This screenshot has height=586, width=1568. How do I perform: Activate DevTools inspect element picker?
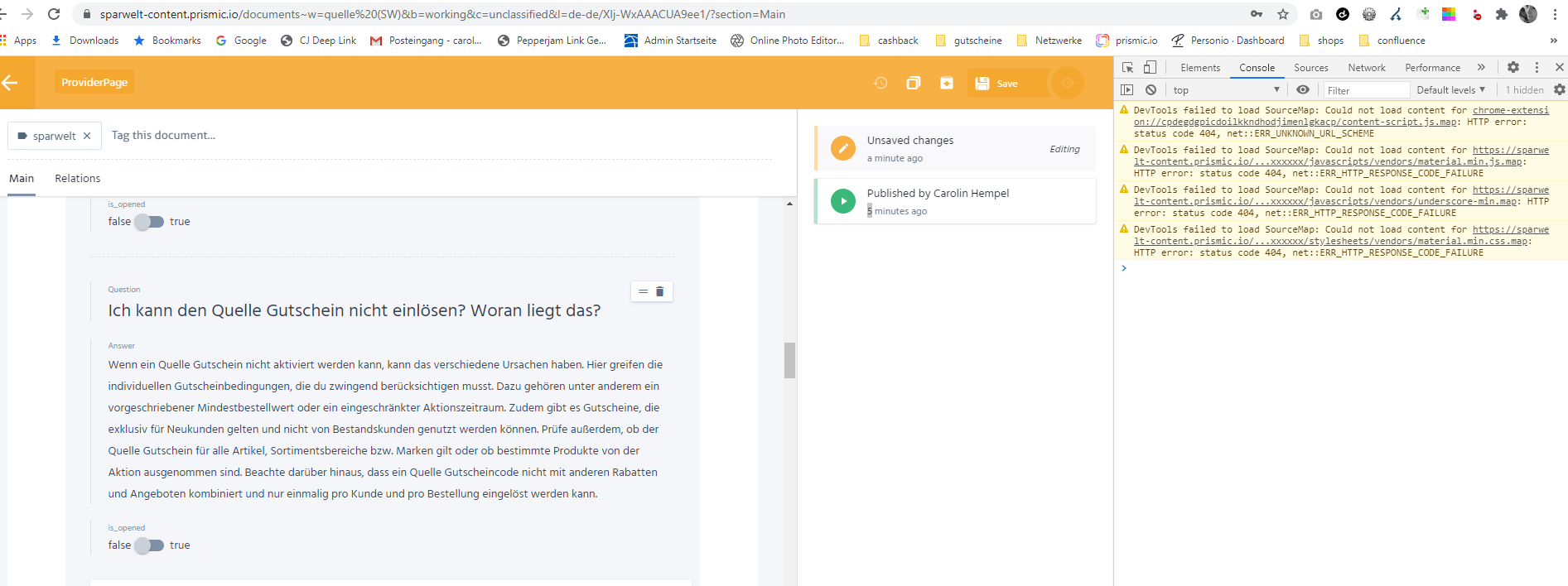(x=1127, y=68)
